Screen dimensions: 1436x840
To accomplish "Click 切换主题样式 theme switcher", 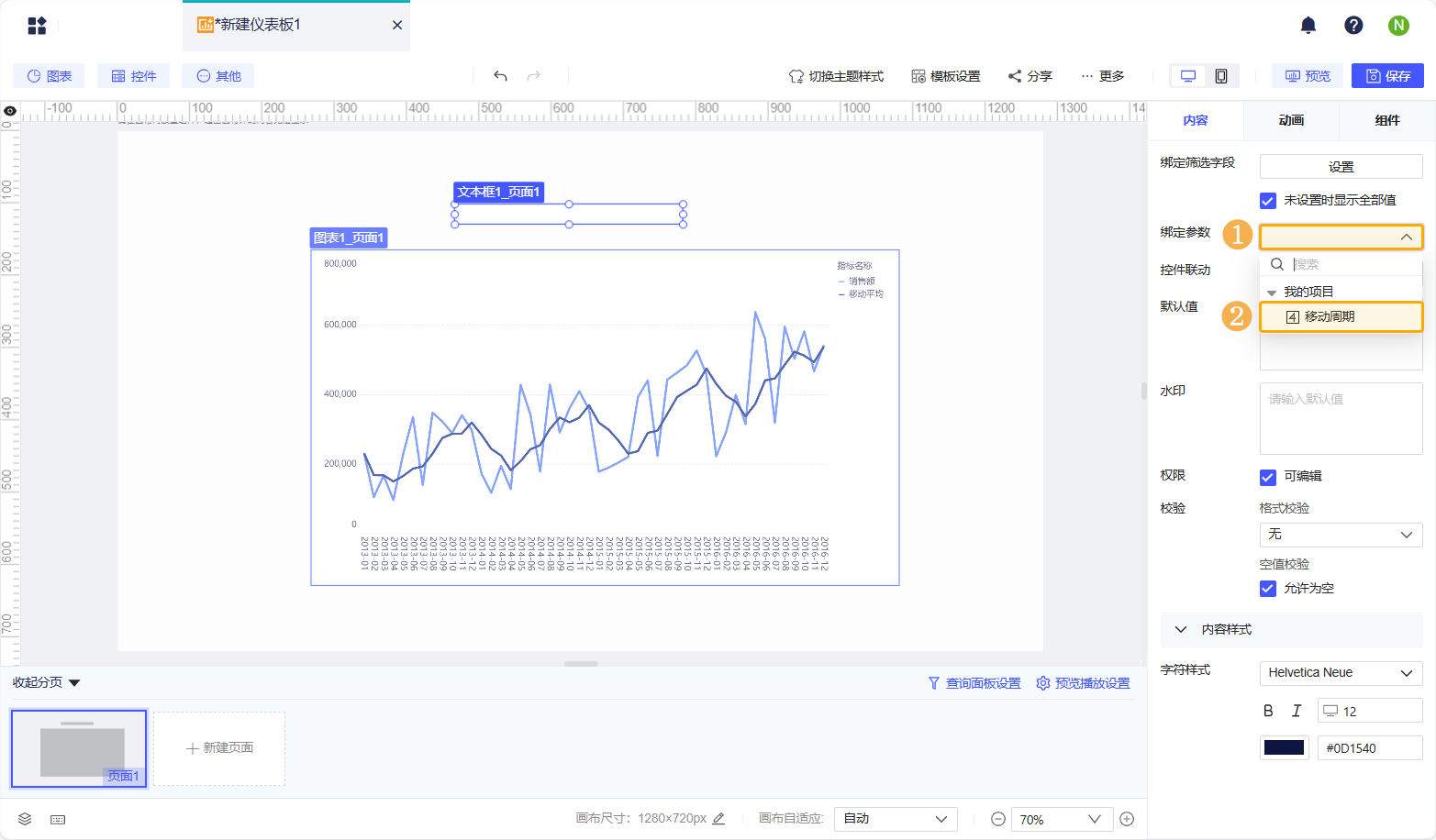I will (x=836, y=76).
